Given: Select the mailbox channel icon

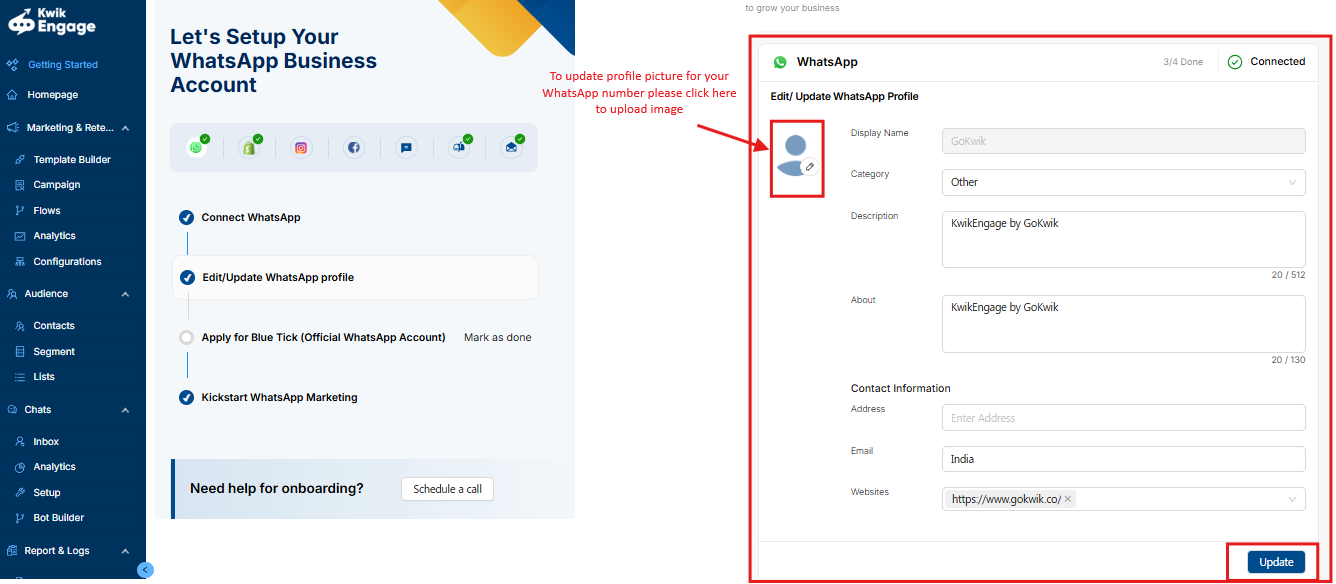Looking at the screenshot, I should point(459,148).
